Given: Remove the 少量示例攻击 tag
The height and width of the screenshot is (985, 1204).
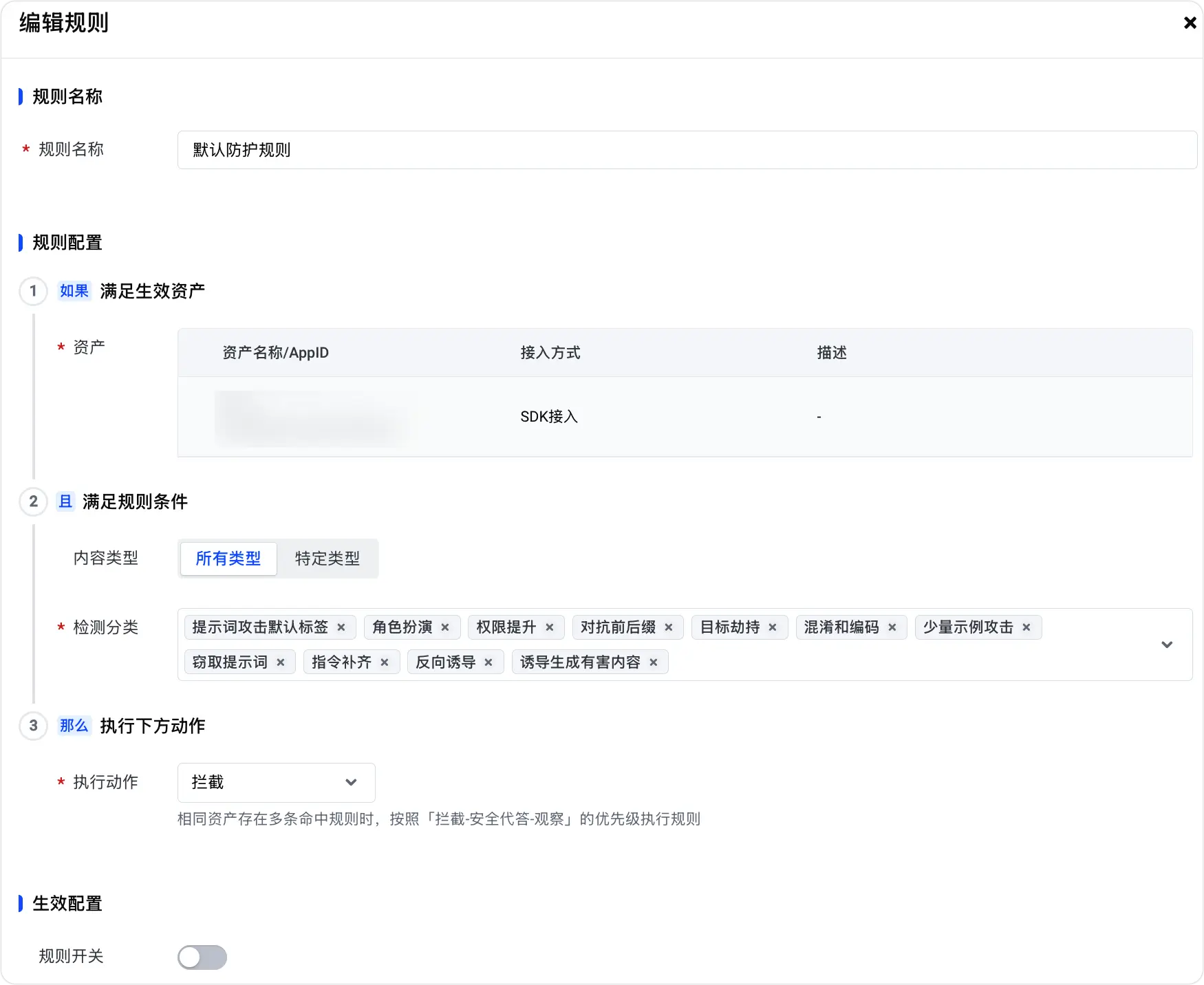Looking at the screenshot, I should tap(1026, 627).
